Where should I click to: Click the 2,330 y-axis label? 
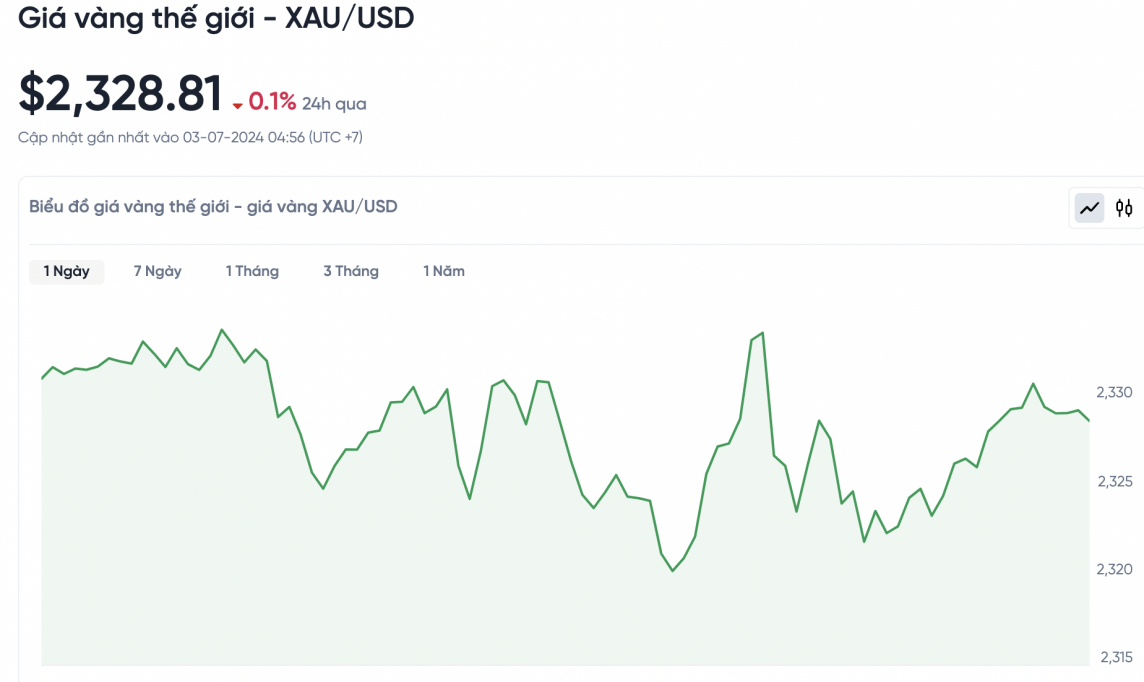point(1114,392)
